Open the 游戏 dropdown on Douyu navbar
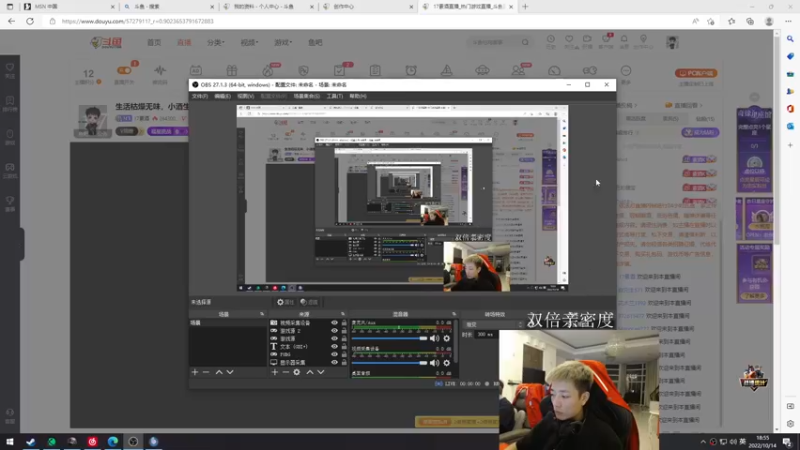Viewport: 800px width, 450px height. point(283,42)
